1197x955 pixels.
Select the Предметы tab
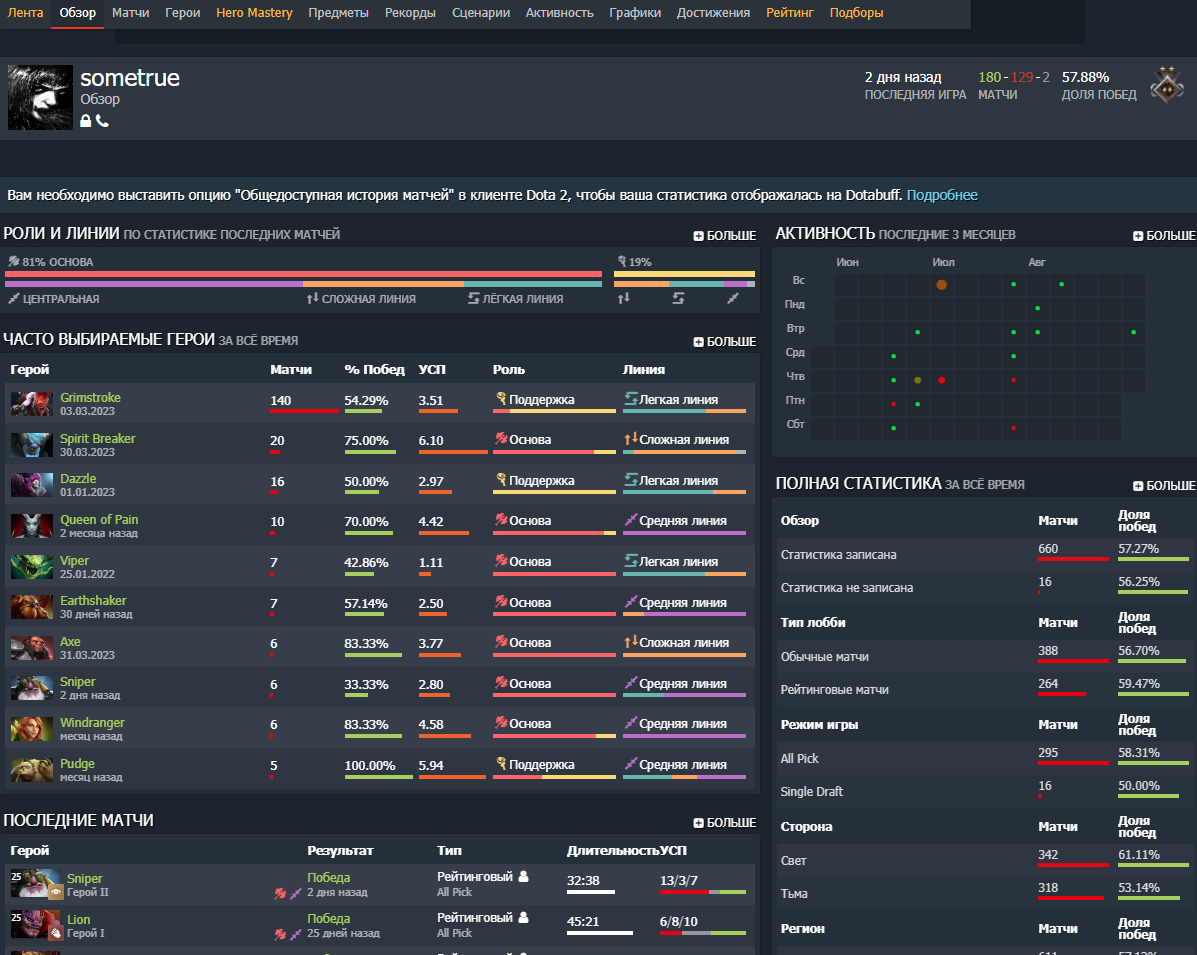[x=338, y=13]
